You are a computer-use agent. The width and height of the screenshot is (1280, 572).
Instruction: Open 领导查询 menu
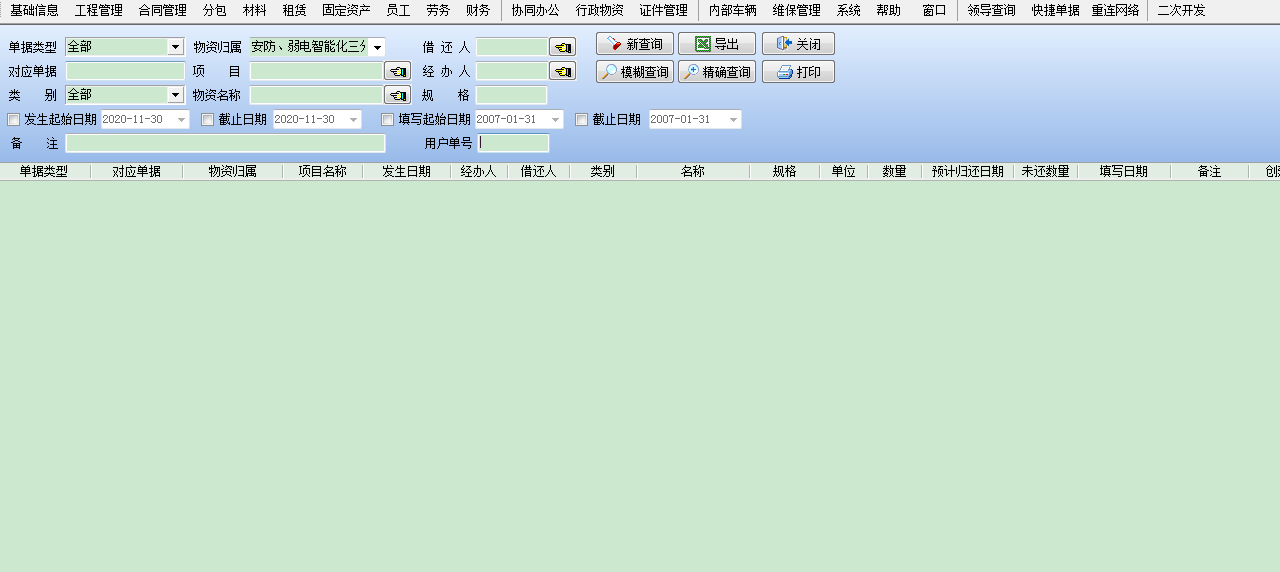pos(992,11)
